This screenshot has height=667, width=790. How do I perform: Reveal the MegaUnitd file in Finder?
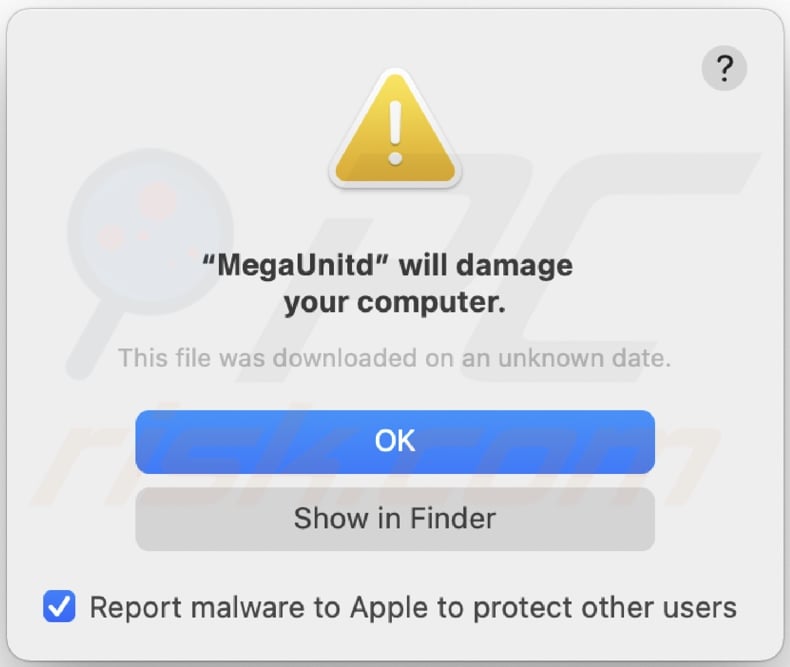click(395, 518)
